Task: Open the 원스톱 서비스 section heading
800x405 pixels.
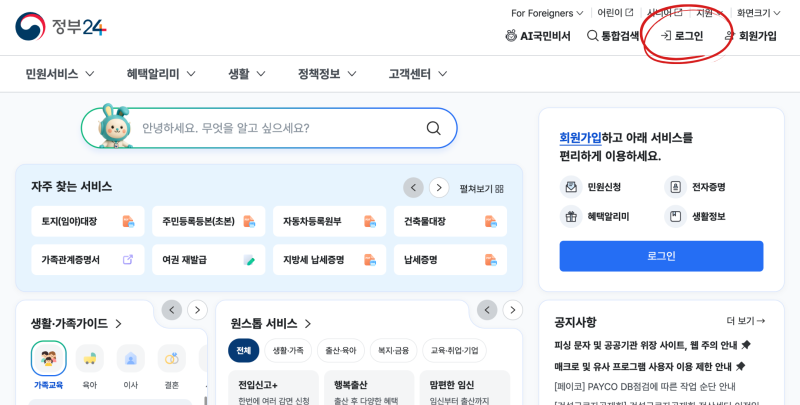Action: (x=271, y=324)
